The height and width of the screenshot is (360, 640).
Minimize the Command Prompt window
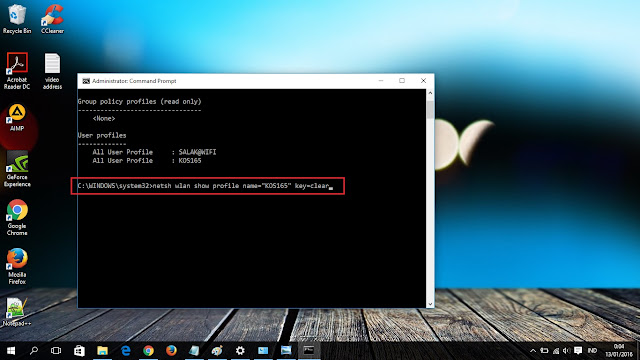pyautogui.click(x=381, y=81)
